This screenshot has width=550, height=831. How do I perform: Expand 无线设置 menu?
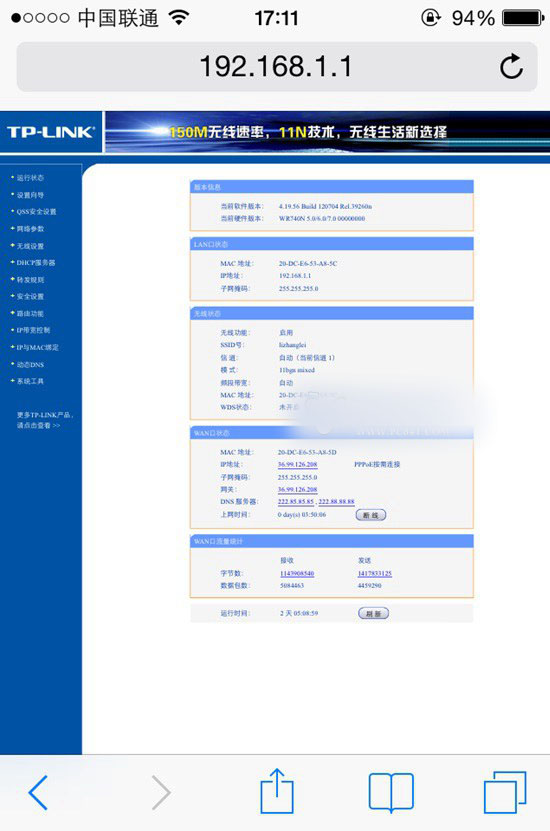click(x=30, y=246)
